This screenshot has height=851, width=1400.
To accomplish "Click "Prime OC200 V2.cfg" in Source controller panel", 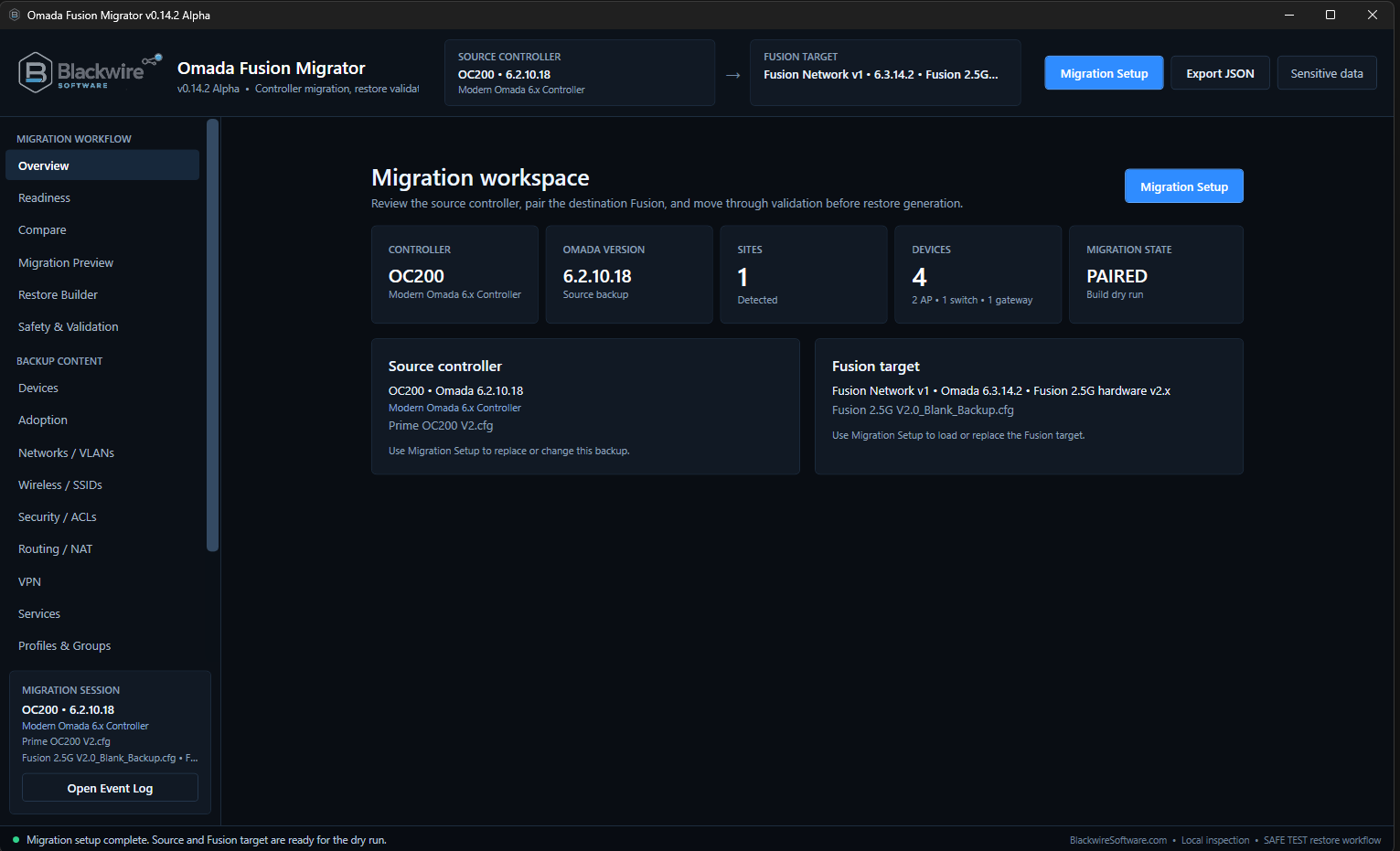I will coord(441,425).
